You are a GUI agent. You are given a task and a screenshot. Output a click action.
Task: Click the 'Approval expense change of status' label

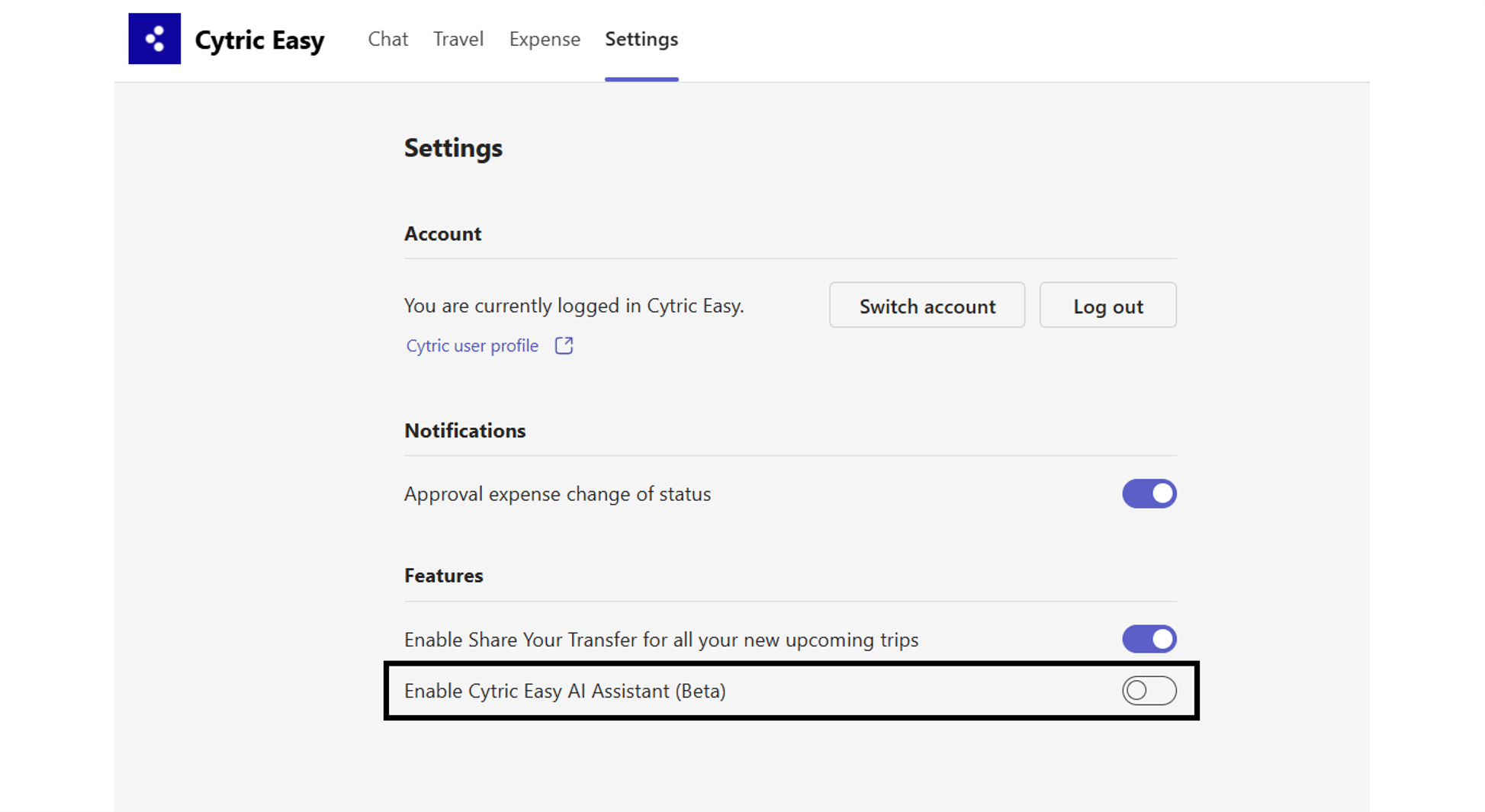pos(557,494)
